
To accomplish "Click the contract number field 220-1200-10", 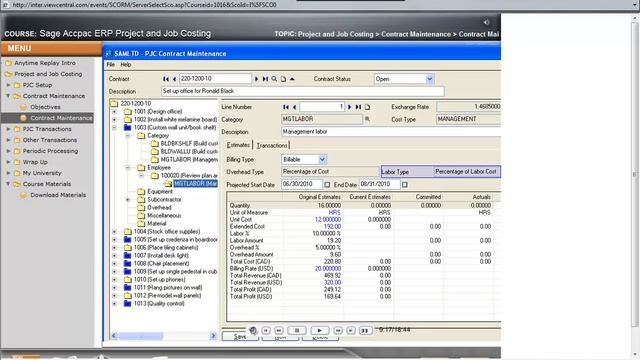I will (215, 79).
